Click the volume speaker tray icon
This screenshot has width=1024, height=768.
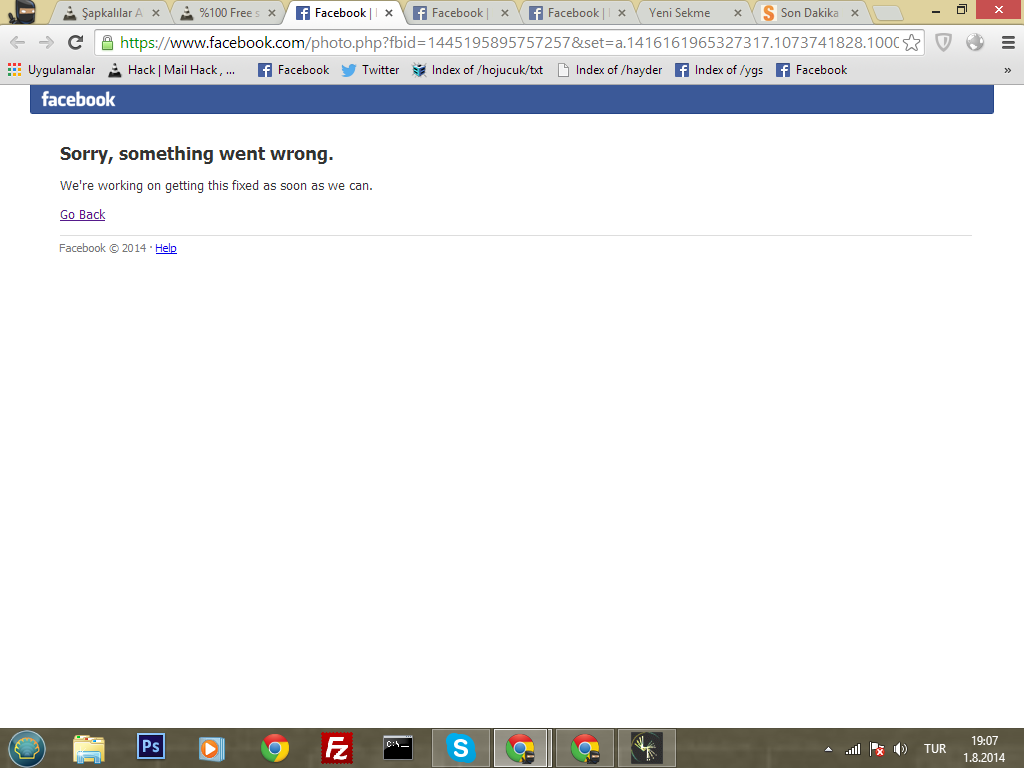[901, 749]
